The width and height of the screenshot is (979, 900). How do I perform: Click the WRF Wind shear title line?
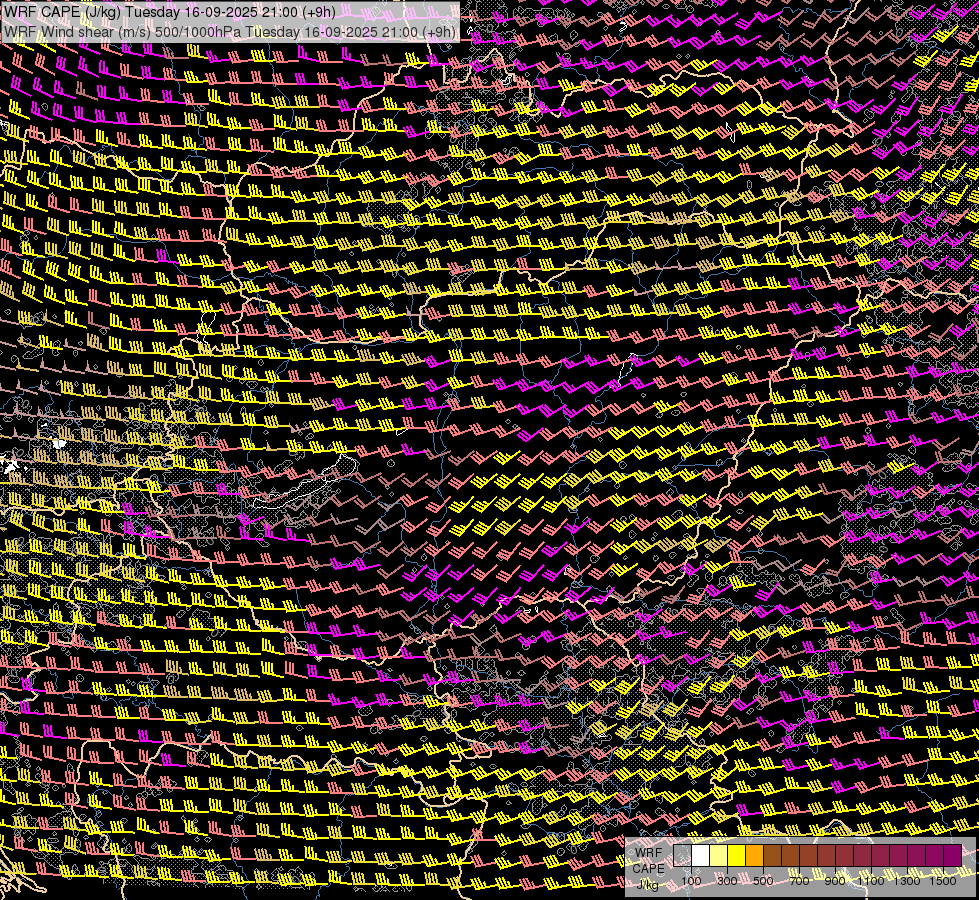coord(230,32)
